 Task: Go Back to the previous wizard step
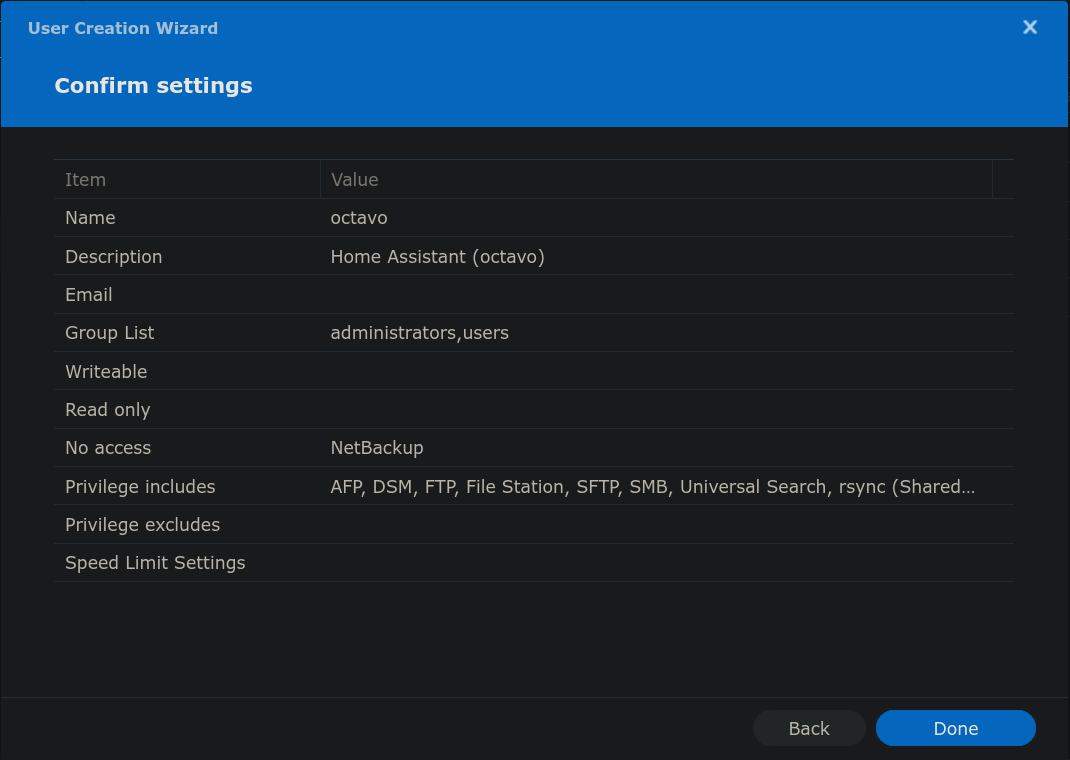pyautogui.click(x=808, y=728)
